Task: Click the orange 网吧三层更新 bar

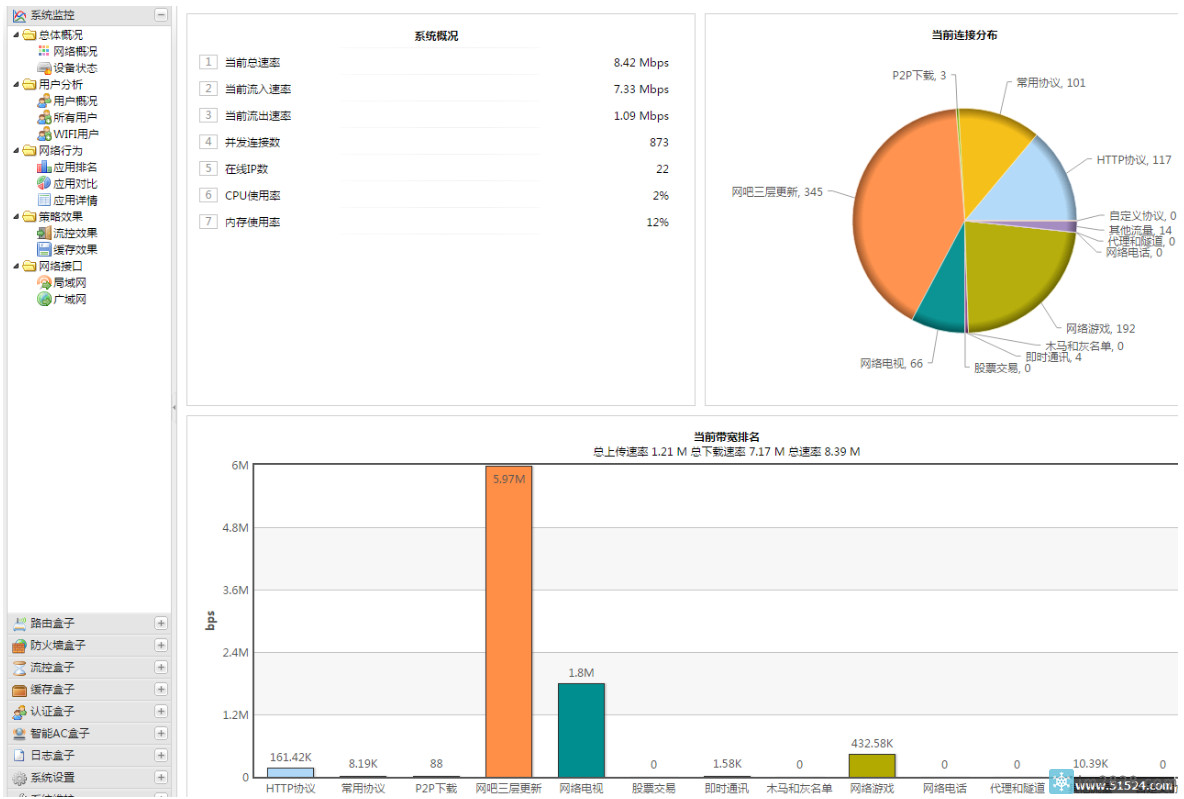Action: (x=508, y=620)
